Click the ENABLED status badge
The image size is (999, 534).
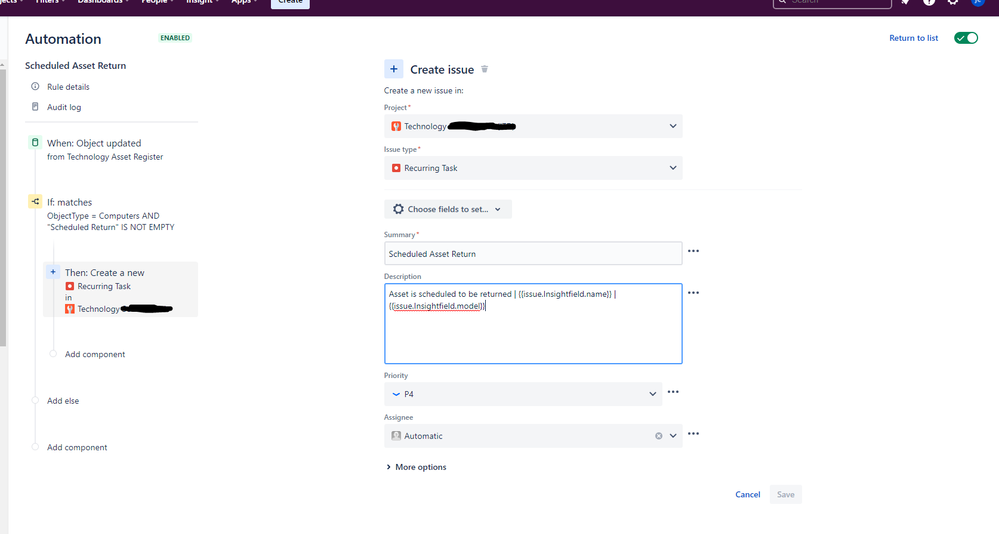point(175,38)
